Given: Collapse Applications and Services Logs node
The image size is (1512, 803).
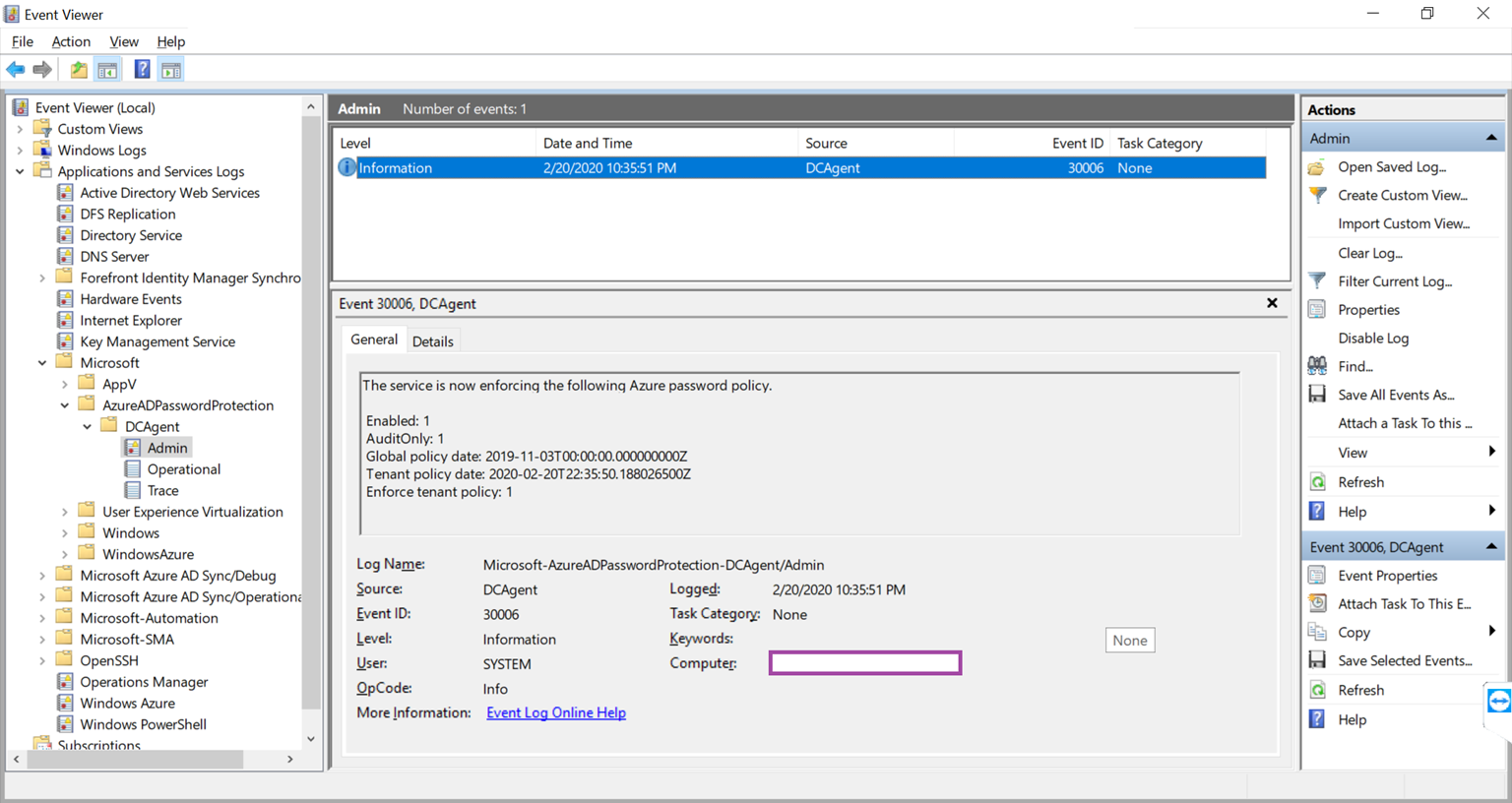Looking at the screenshot, I should 20,171.
